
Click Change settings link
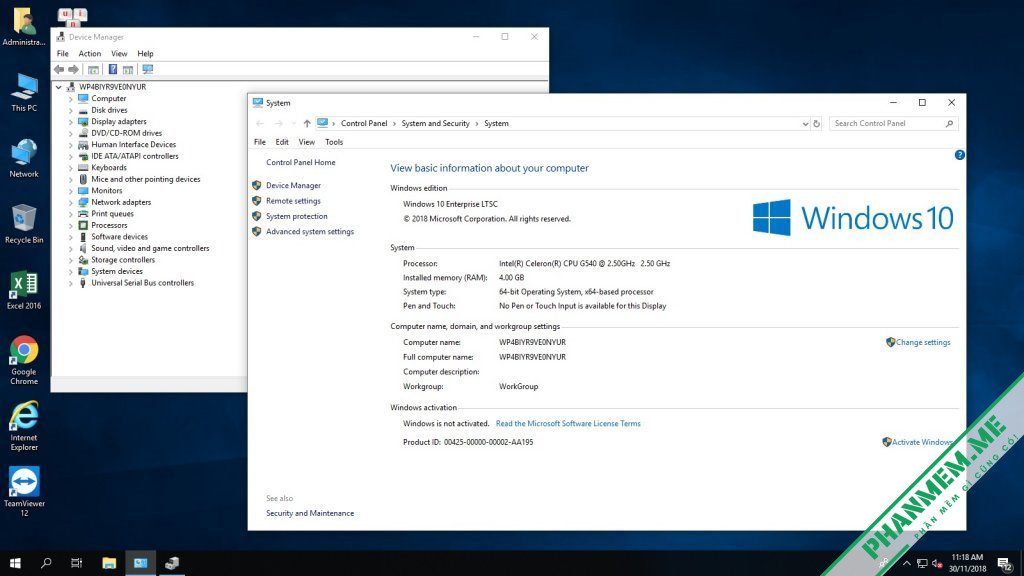[x=923, y=342]
